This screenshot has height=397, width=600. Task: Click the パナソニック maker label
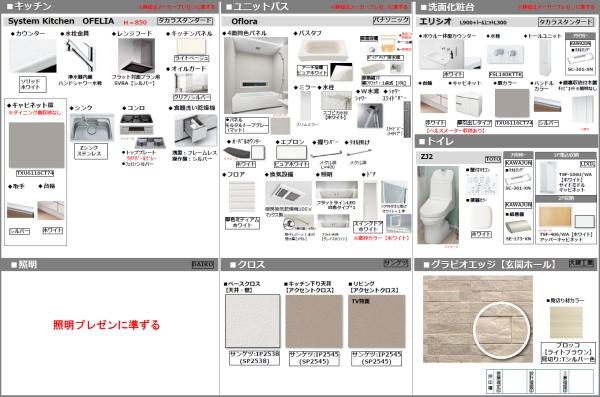pyautogui.click(x=391, y=20)
